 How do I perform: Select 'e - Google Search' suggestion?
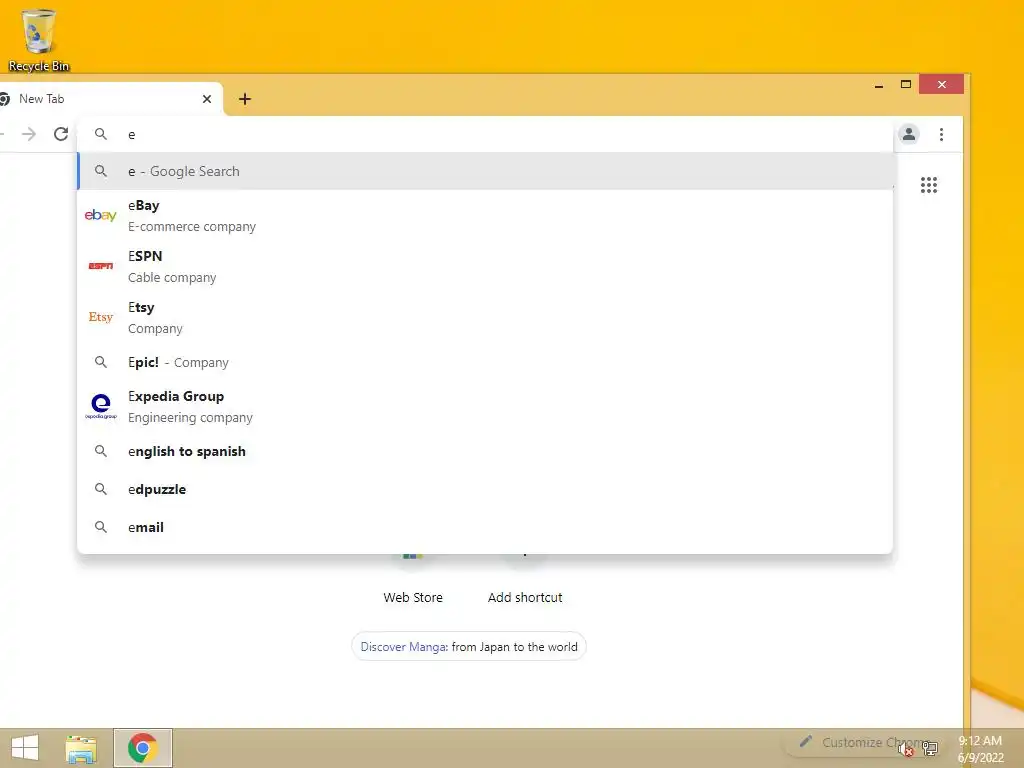[485, 171]
